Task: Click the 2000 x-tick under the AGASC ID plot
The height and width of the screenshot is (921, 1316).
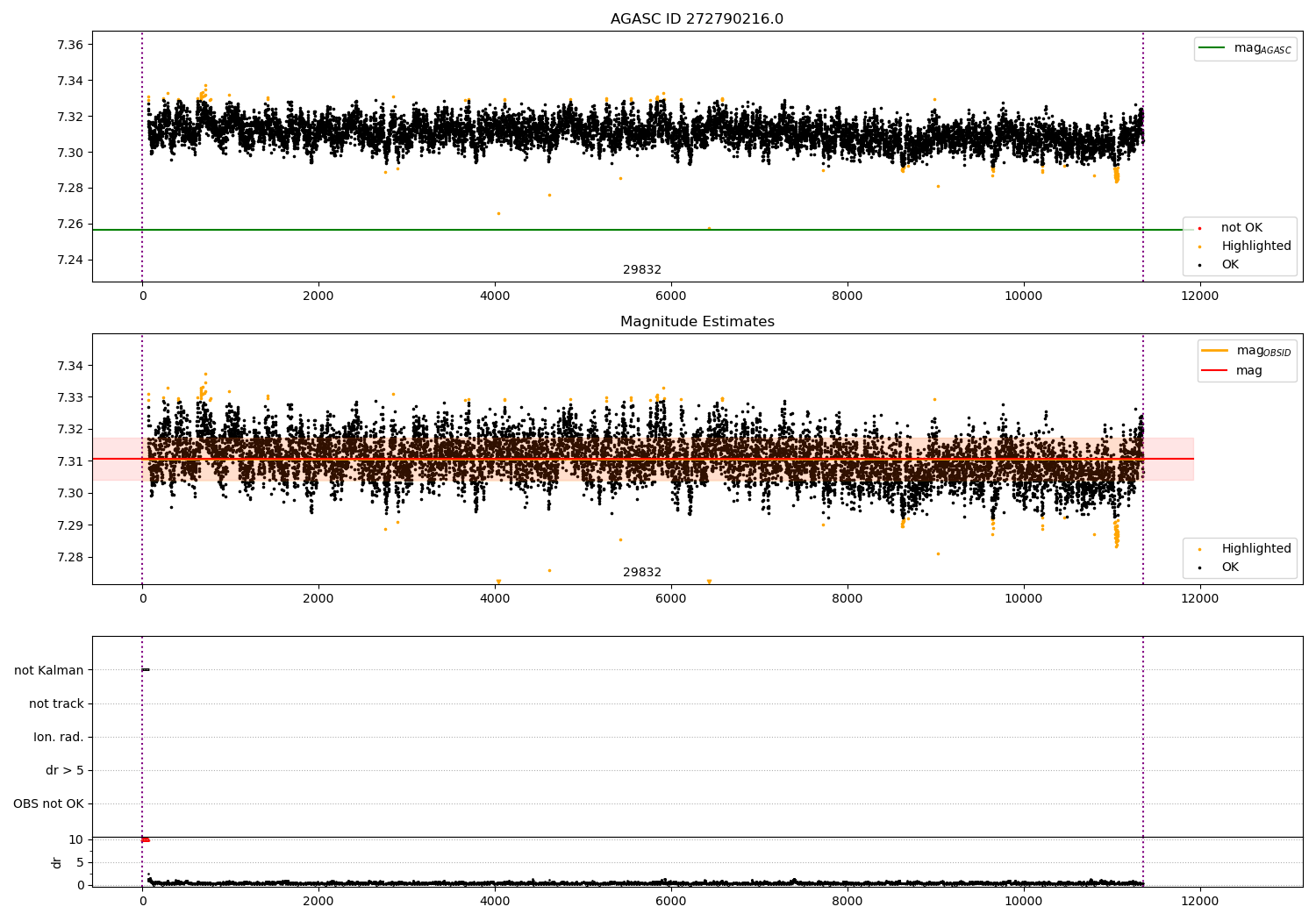Action: 318,296
